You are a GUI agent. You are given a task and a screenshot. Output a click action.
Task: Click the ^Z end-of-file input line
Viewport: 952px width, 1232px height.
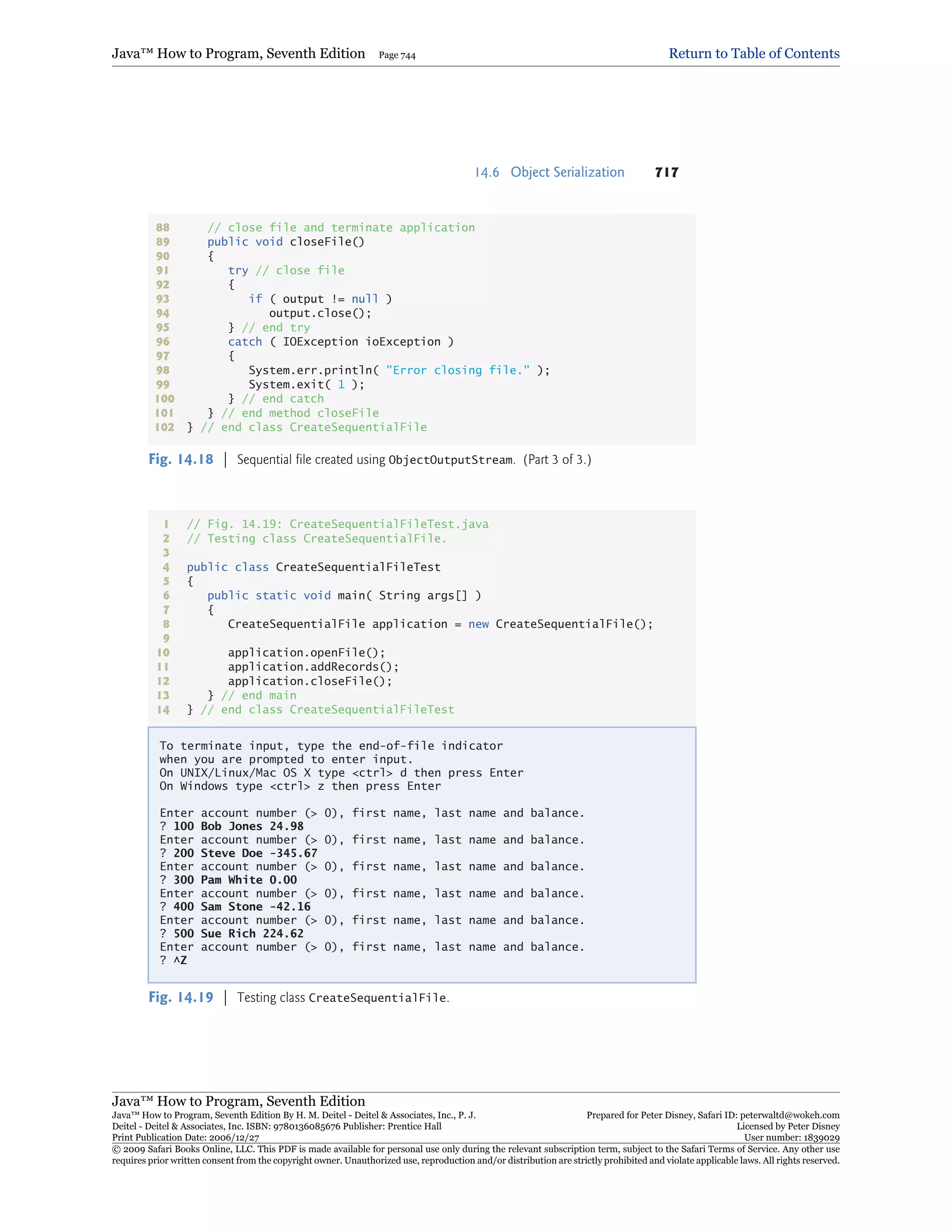[179, 960]
